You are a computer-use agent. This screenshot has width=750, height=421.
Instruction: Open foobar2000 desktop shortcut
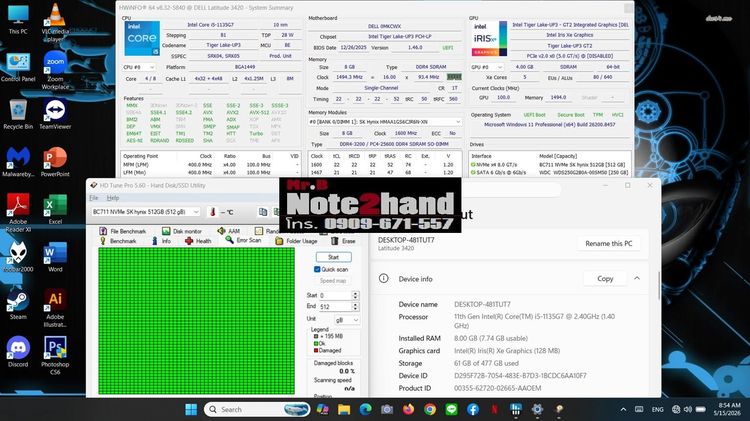pyautogui.click(x=18, y=256)
